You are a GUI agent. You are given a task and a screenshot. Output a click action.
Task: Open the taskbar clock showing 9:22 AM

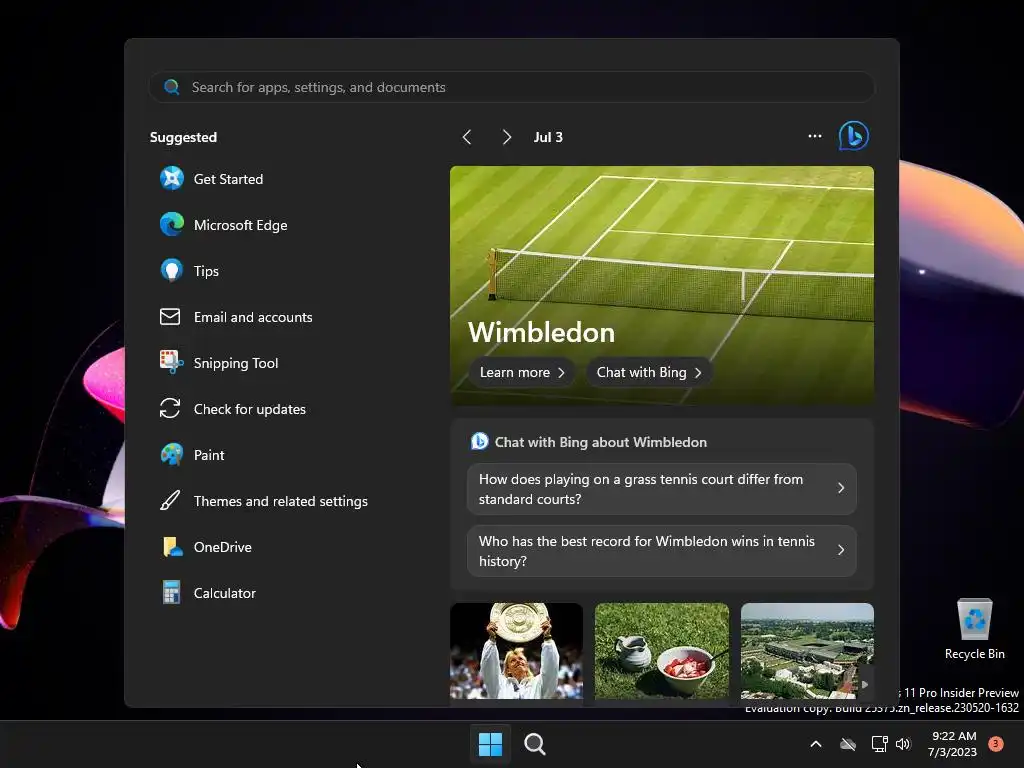coord(953,744)
